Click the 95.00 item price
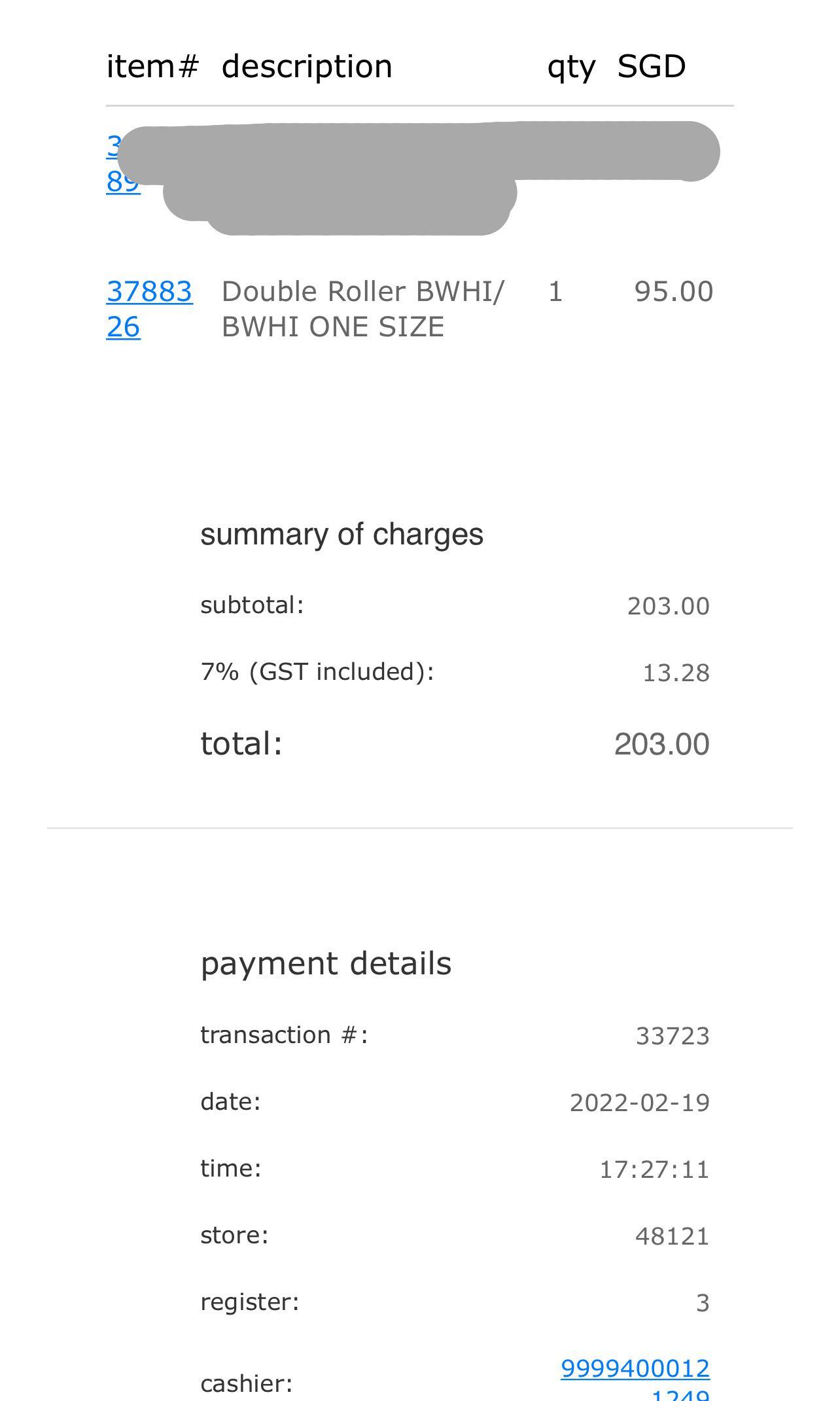840x1401 pixels. [x=673, y=292]
